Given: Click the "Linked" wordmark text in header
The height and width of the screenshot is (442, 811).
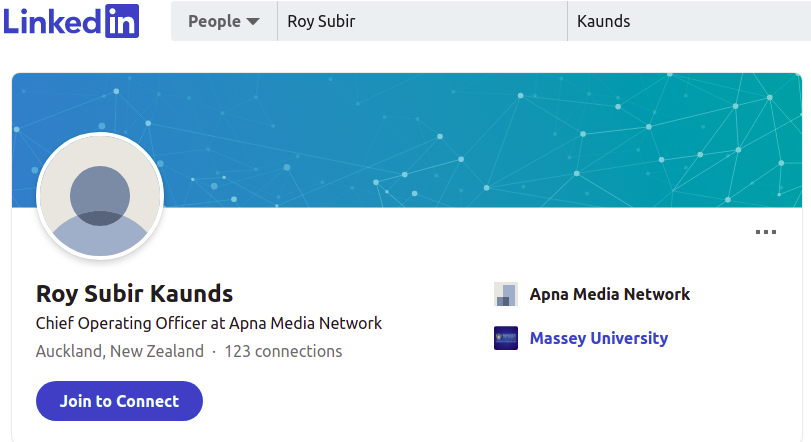Looking at the screenshot, I should 52,22.
